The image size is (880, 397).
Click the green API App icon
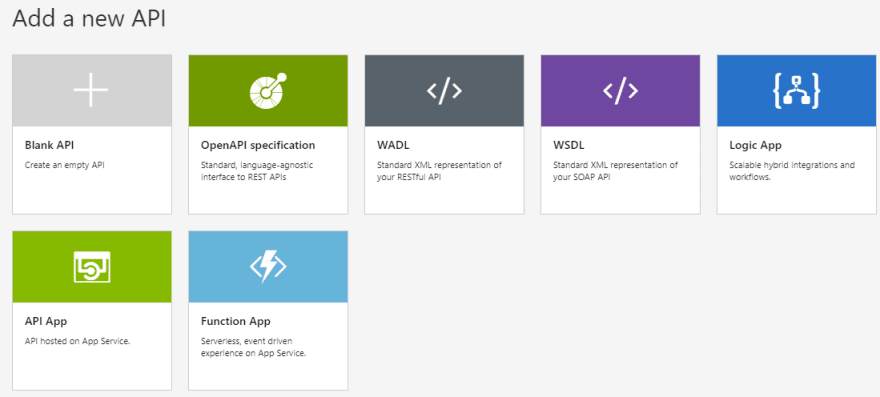tap(92, 267)
